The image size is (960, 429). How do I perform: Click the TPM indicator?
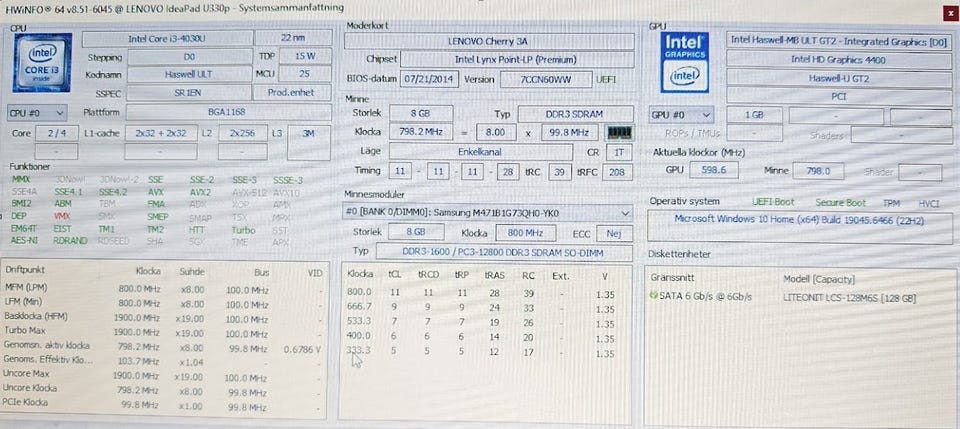tap(891, 203)
